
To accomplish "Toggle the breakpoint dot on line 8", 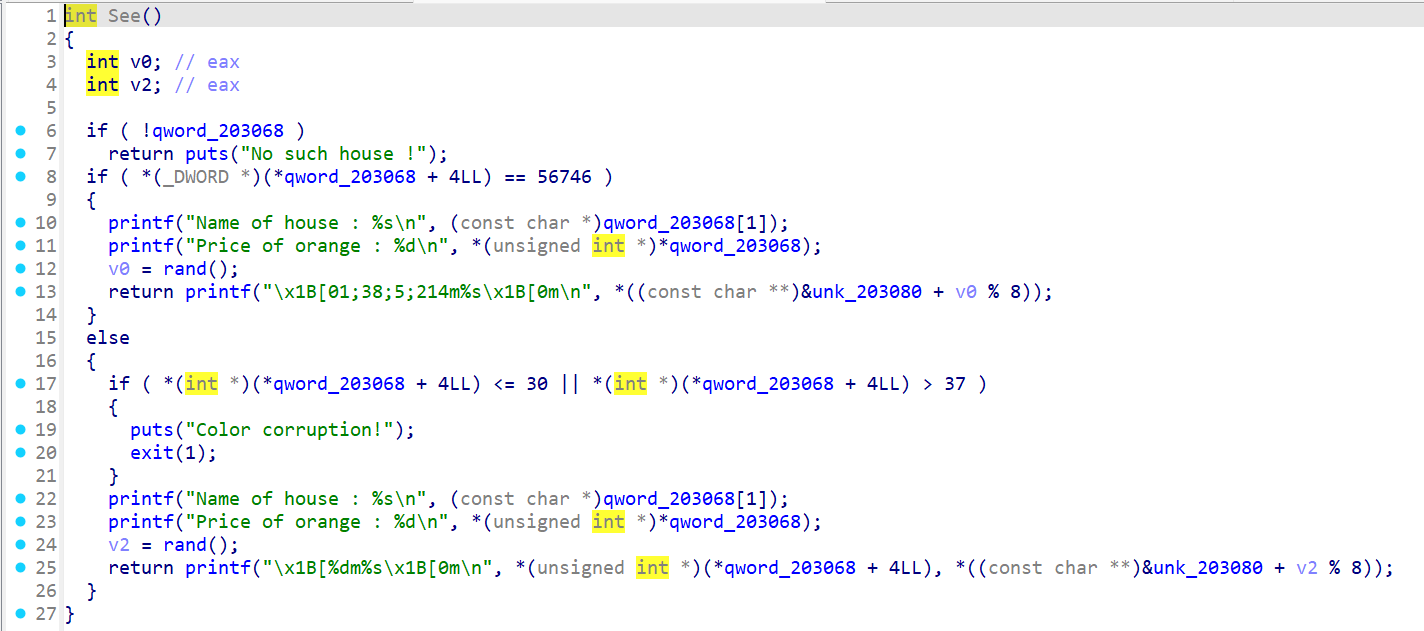I will (x=20, y=177).
